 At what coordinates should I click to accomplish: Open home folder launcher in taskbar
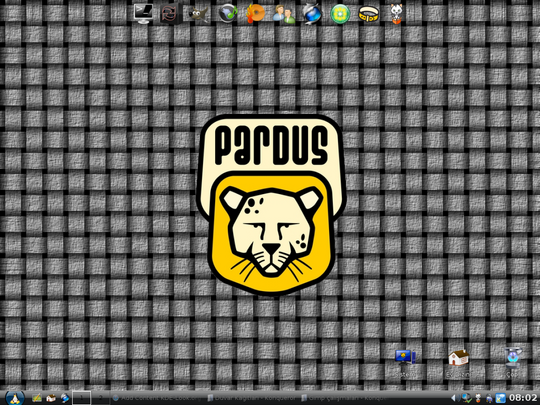pos(51,398)
